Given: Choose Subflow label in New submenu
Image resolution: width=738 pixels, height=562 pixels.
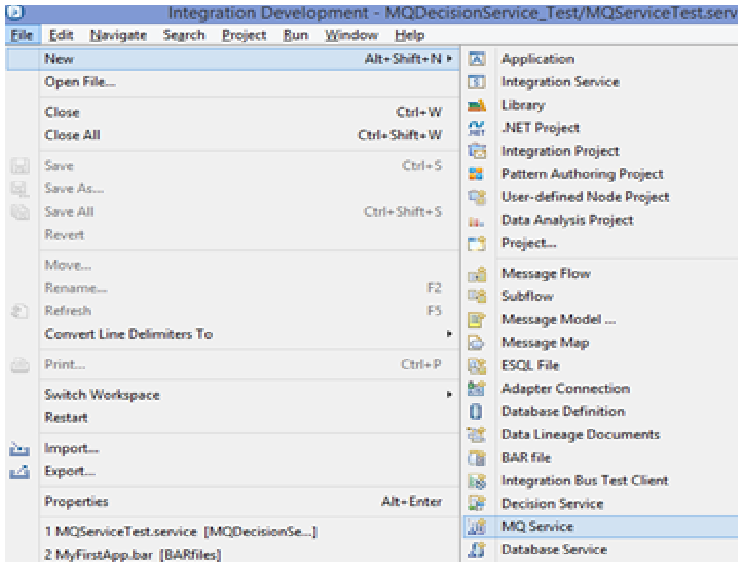Looking at the screenshot, I should coord(528,296).
